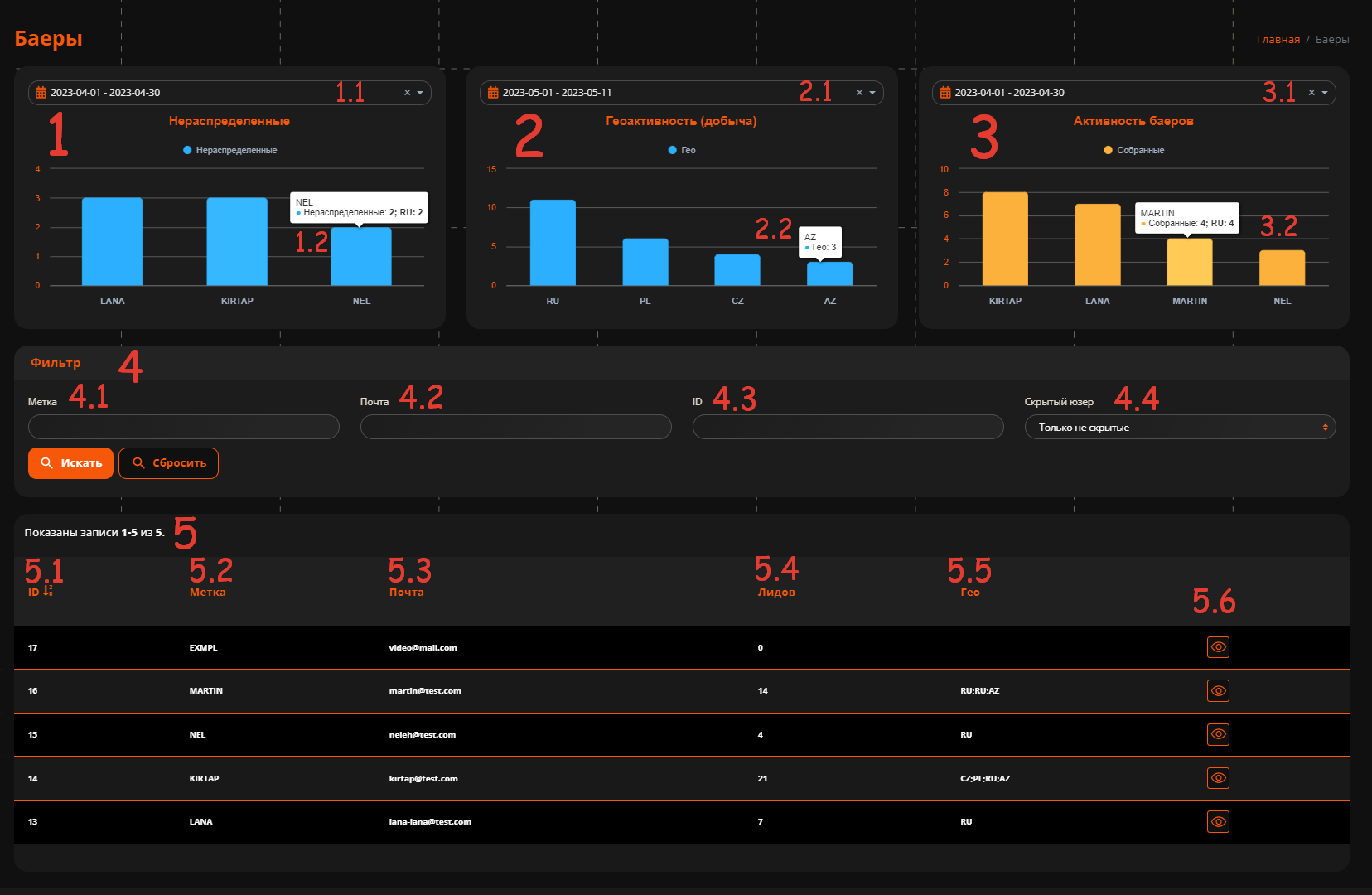Click calendar icon in Нераспределенные date range

pos(41,93)
